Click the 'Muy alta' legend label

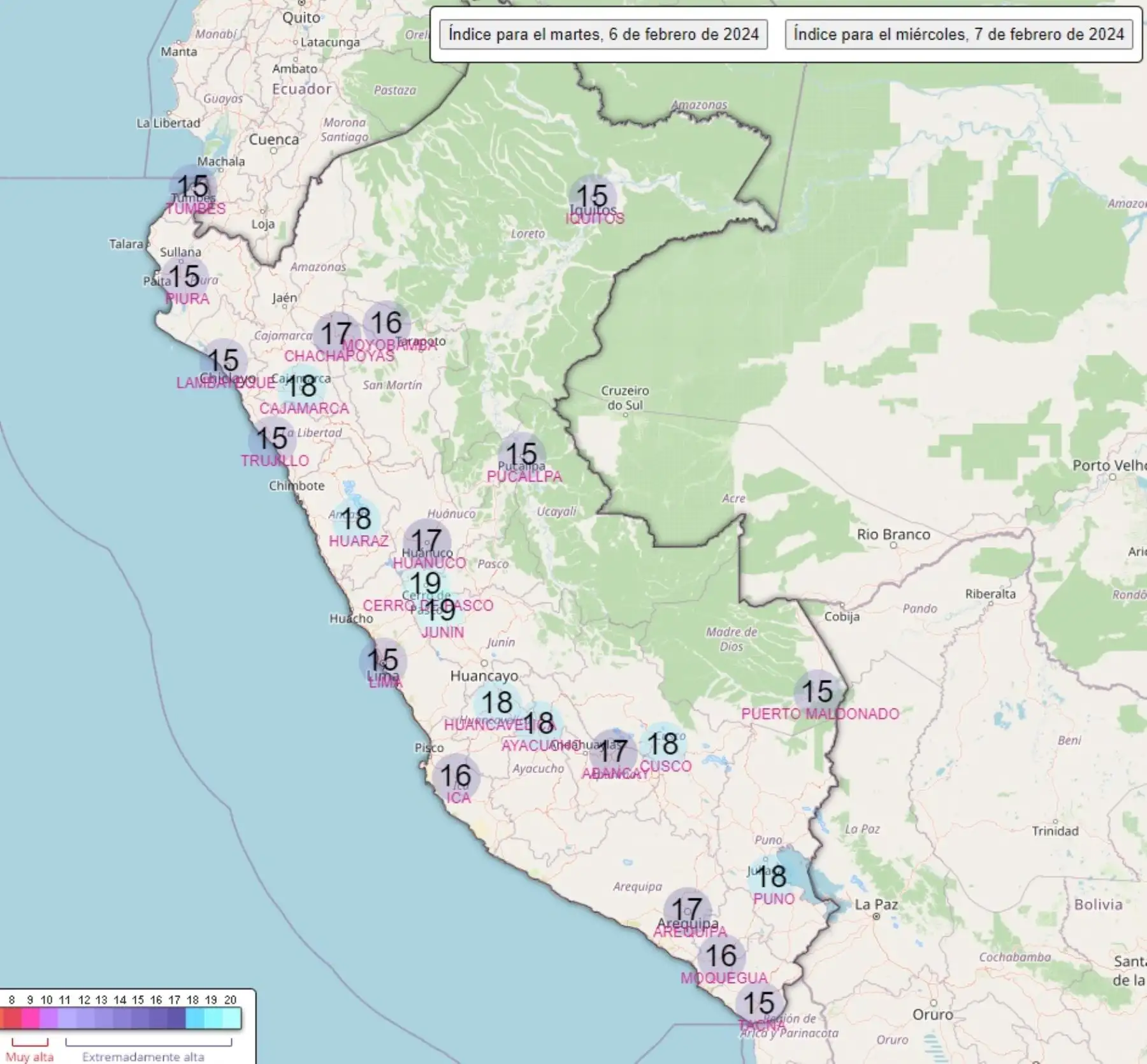(x=30, y=1057)
